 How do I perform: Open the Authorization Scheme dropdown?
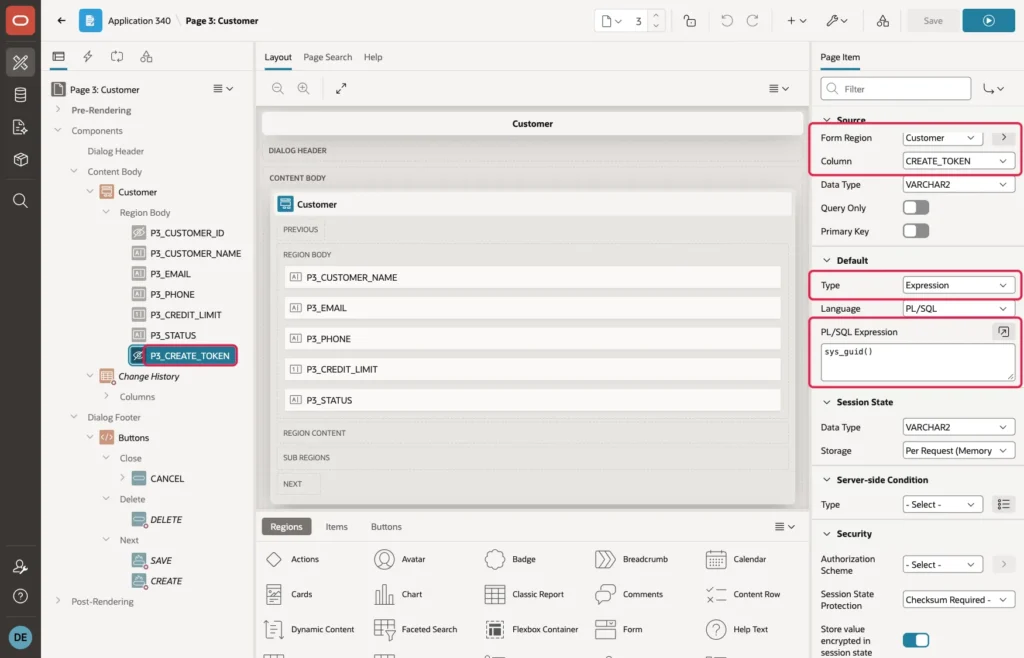tap(943, 565)
